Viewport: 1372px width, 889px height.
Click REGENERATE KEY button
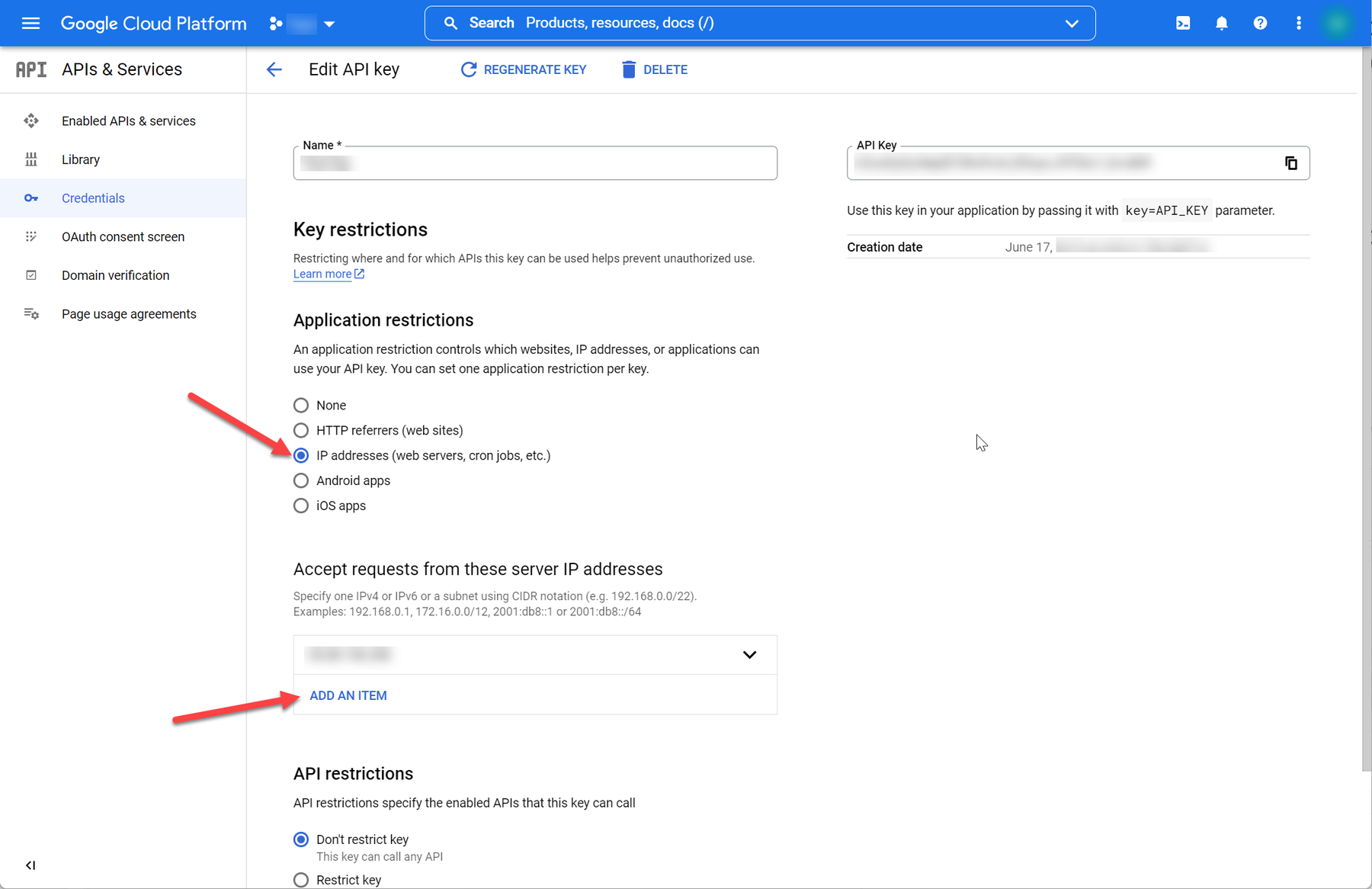click(524, 69)
